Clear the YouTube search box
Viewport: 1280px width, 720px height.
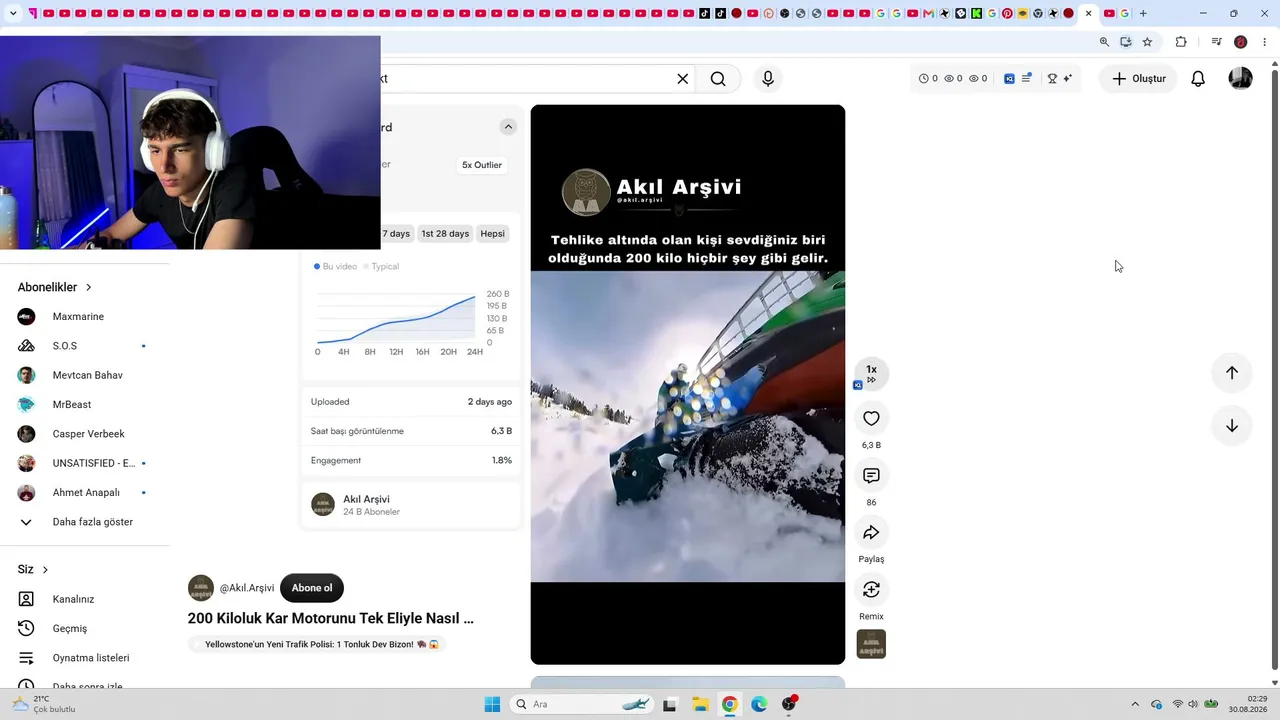pyautogui.click(x=683, y=79)
